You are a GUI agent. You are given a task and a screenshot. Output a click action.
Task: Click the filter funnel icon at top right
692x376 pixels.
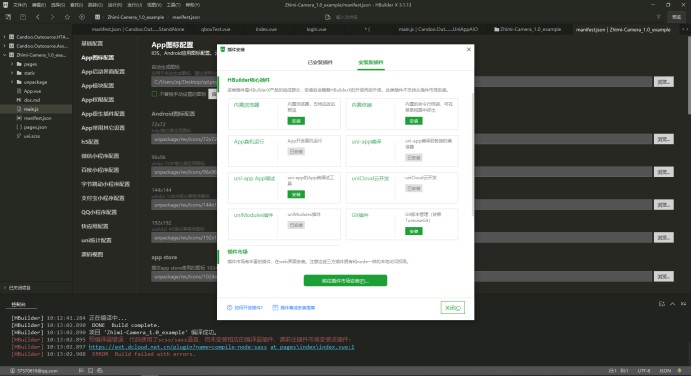pos(658,17)
